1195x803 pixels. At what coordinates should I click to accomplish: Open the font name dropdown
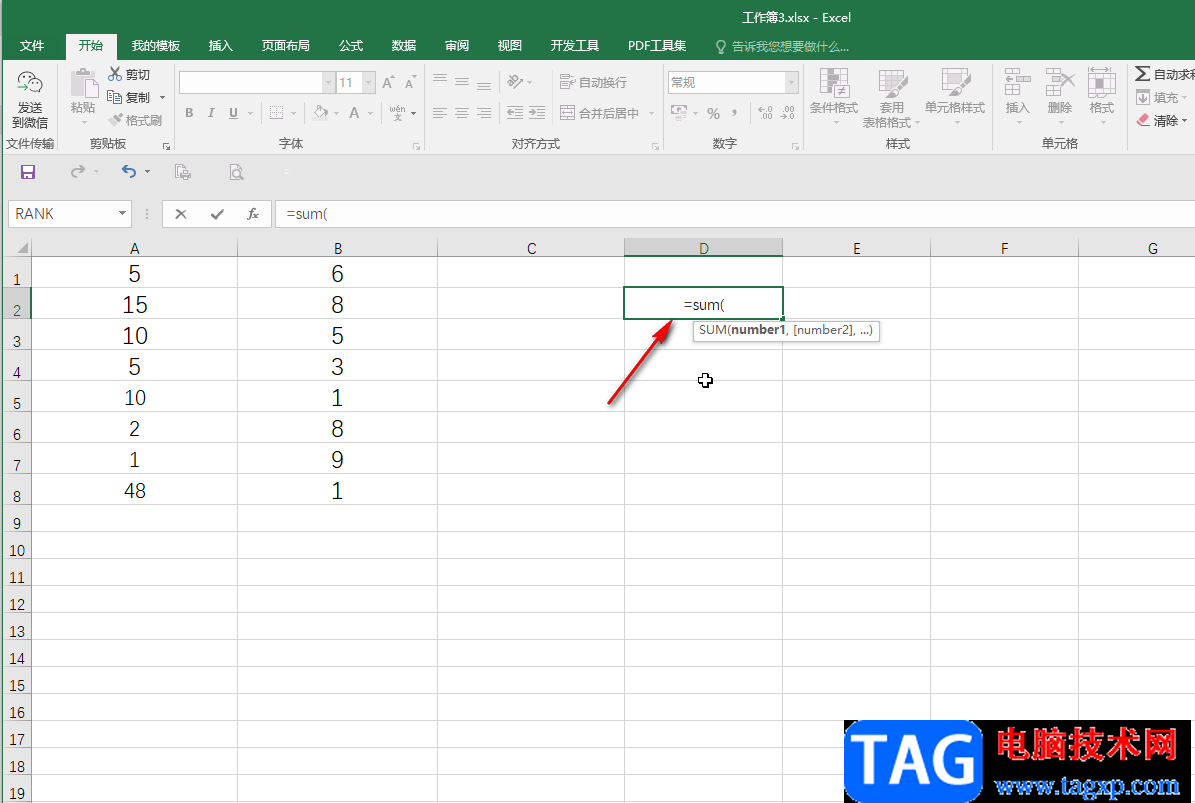click(x=328, y=82)
